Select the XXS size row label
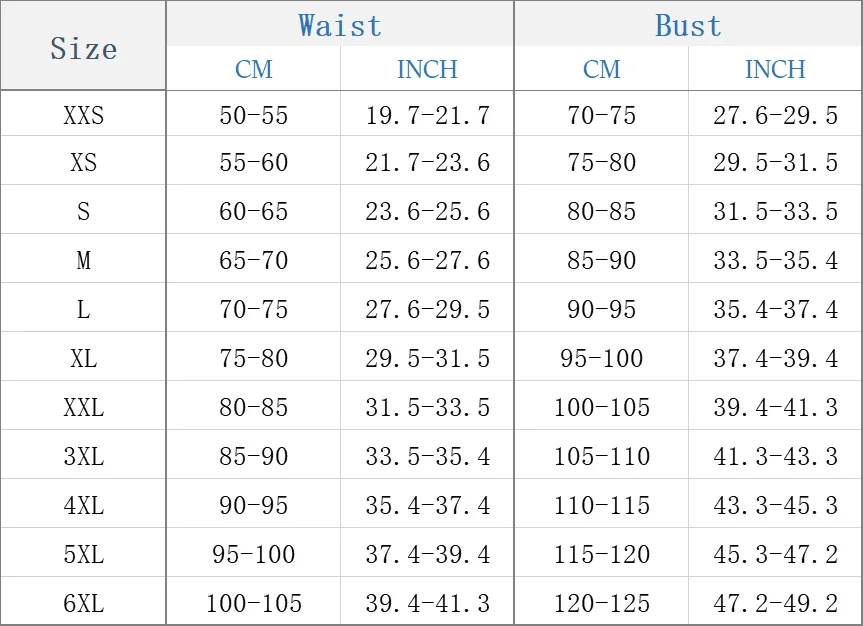863x626 pixels. click(83, 115)
